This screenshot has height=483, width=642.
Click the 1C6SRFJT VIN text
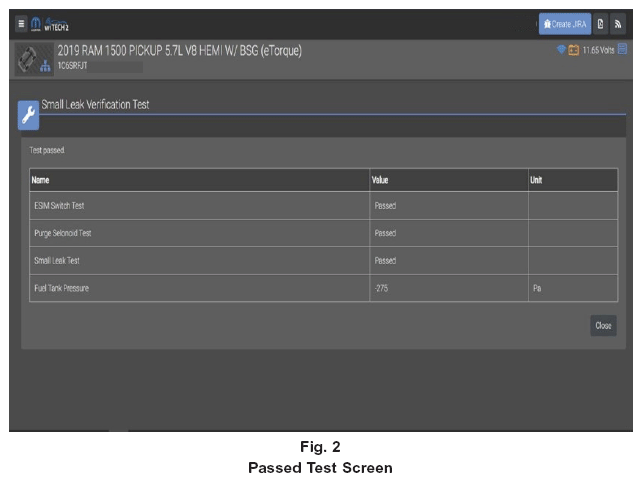point(72,66)
